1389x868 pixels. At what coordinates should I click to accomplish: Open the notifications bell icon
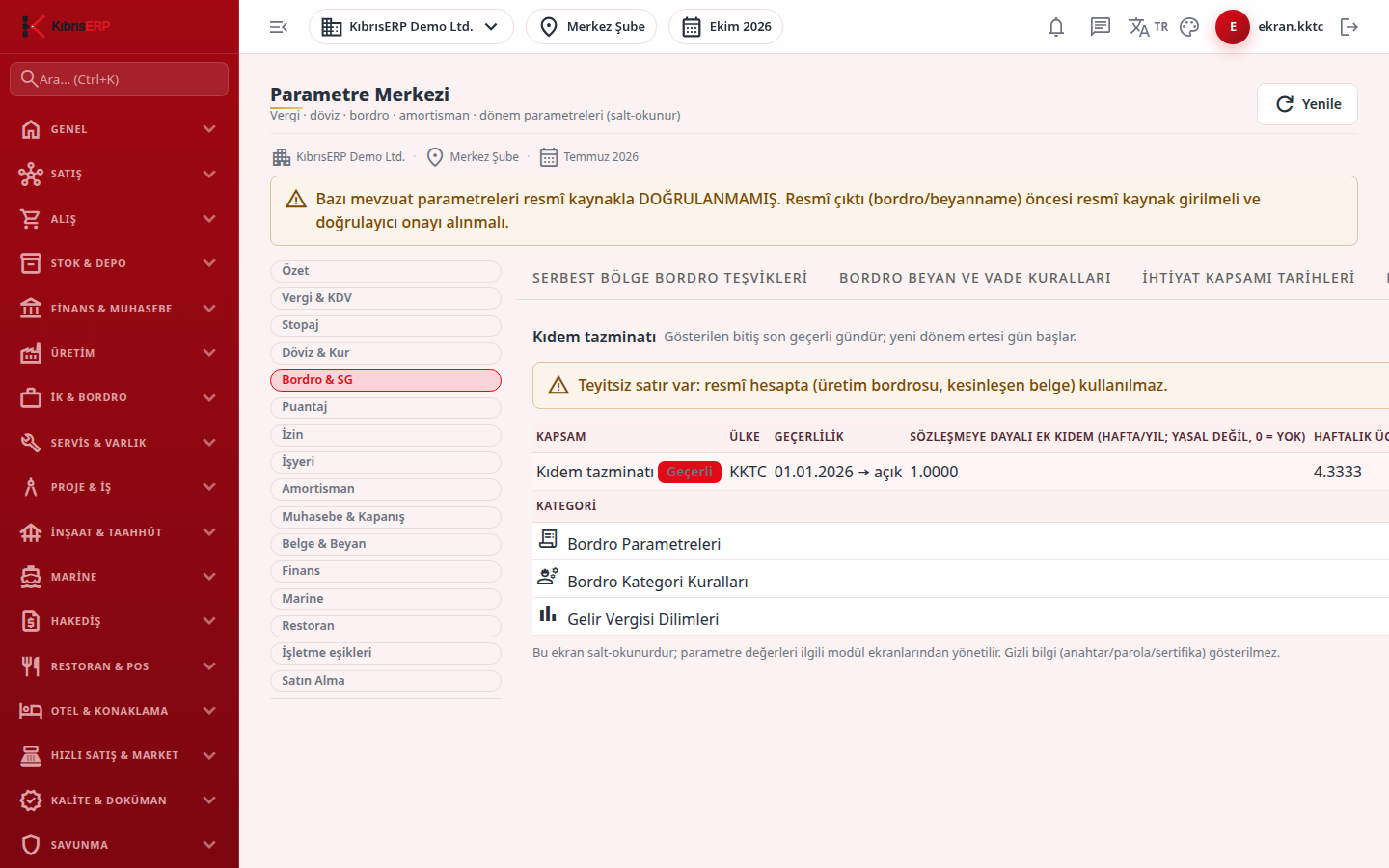(x=1056, y=27)
